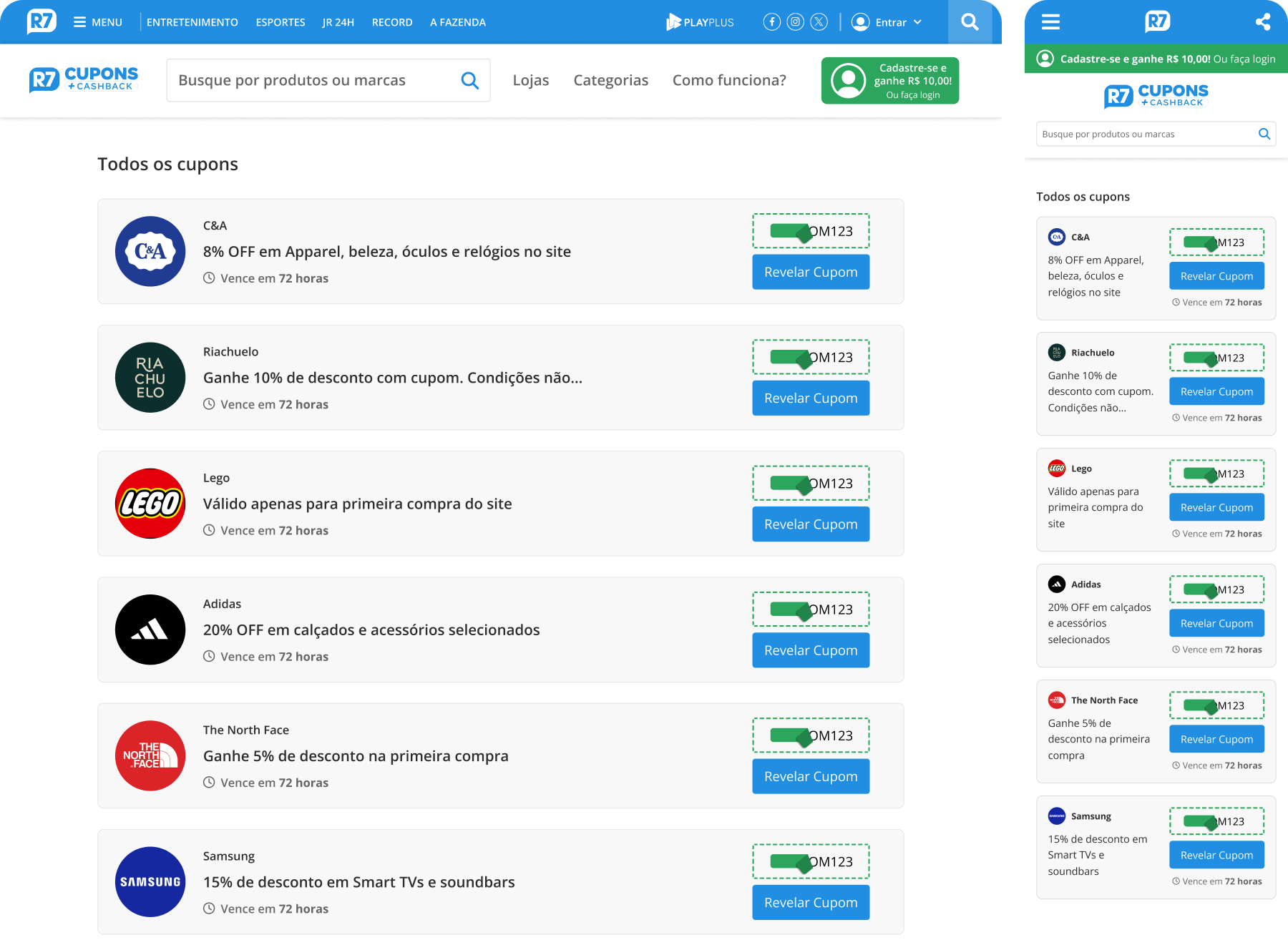Click the desktop search field magnifier icon
1288x950 pixels.
(469, 80)
